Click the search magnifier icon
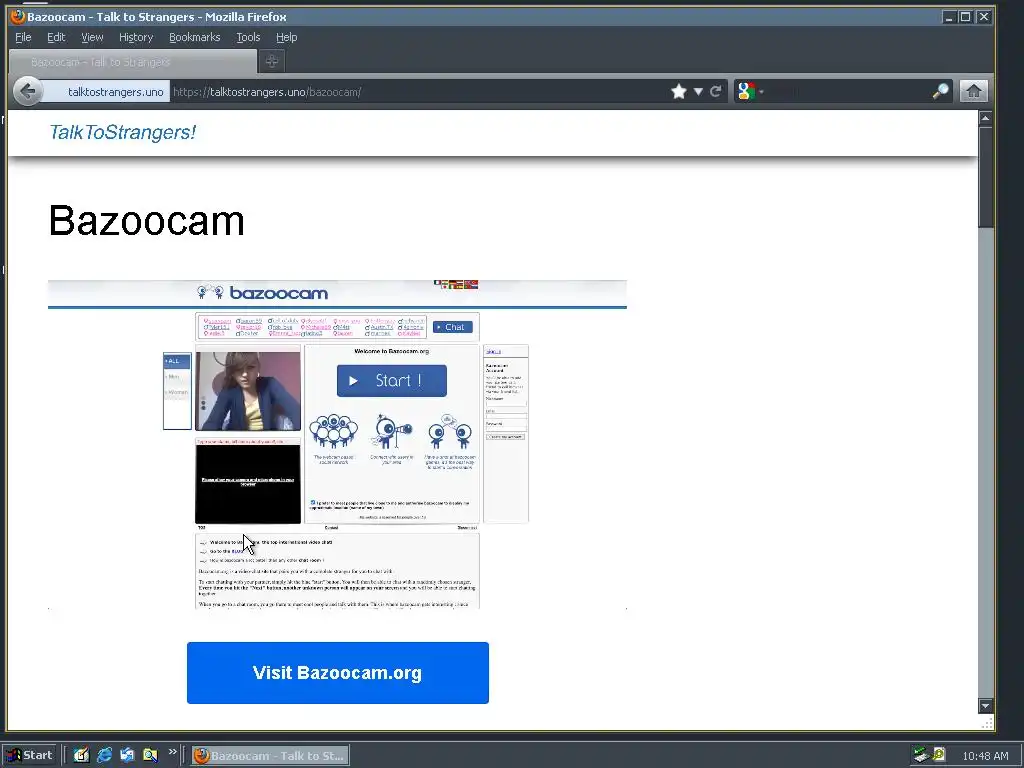This screenshot has height=768, width=1024. pos(940,91)
